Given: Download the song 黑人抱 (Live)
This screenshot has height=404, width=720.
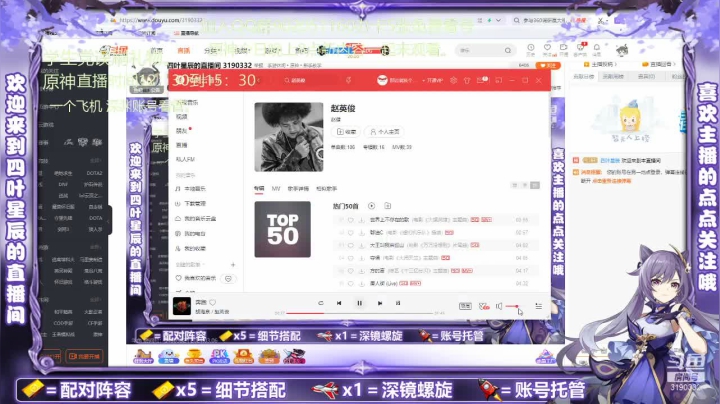Looking at the screenshot, I should tap(361, 284).
